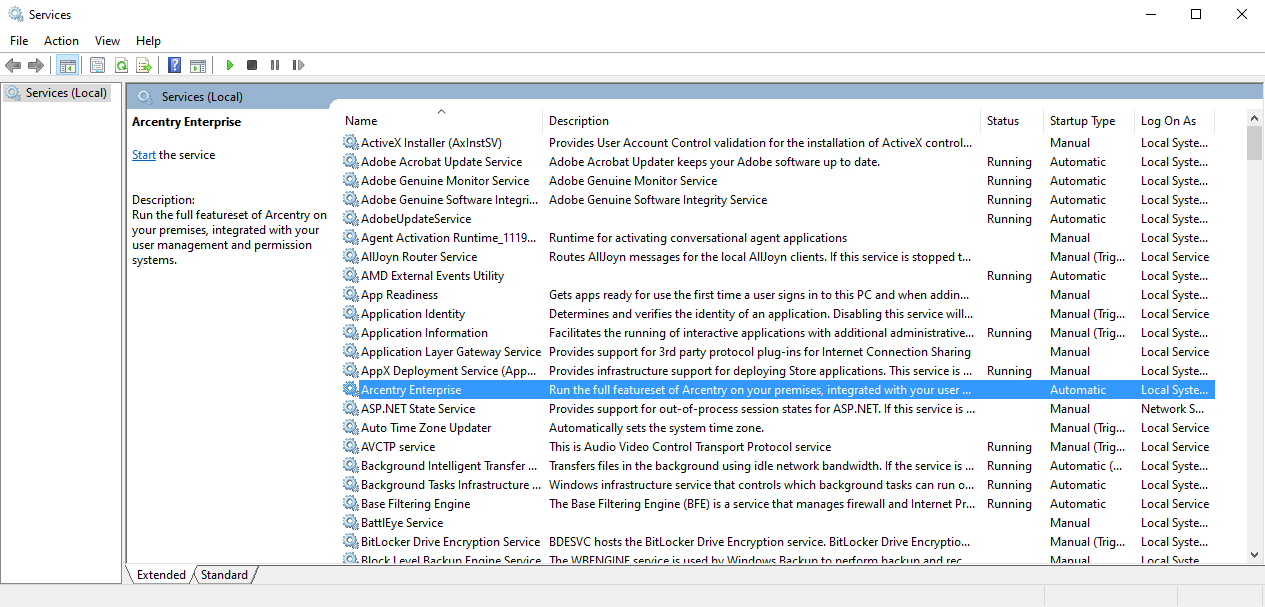The image size is (1265, 607).
Task: Click the gear icon of AdobeUpdateService
Action: pos(350,219)
